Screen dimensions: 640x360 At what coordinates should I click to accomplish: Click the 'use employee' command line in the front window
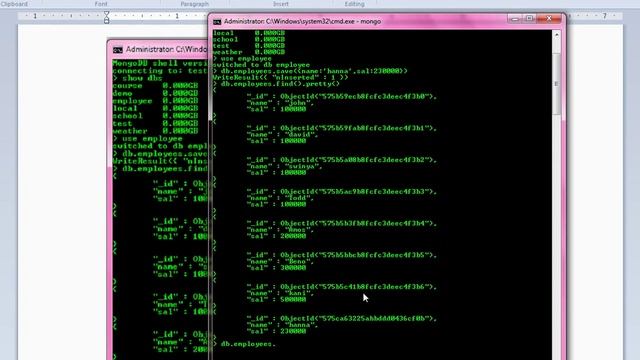click(242, 58)
